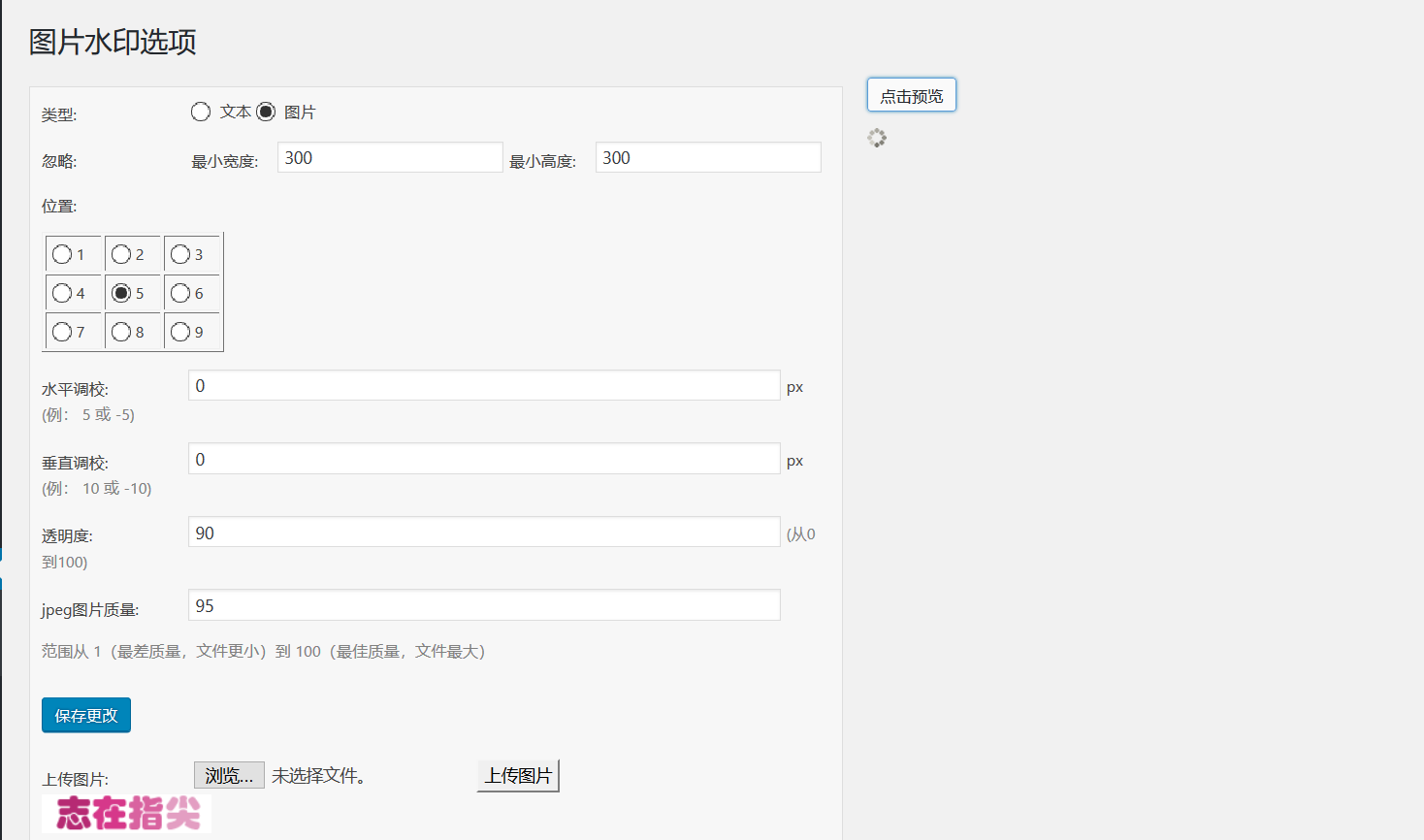1424x840 pixels.
Task: Click the 未选择文件。 text
Action: click(318, 776)
